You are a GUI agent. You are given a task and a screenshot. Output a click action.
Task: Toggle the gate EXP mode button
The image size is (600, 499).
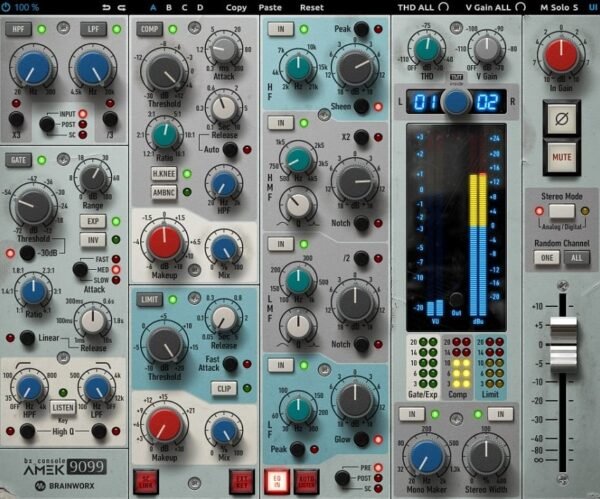coord(93,221)
